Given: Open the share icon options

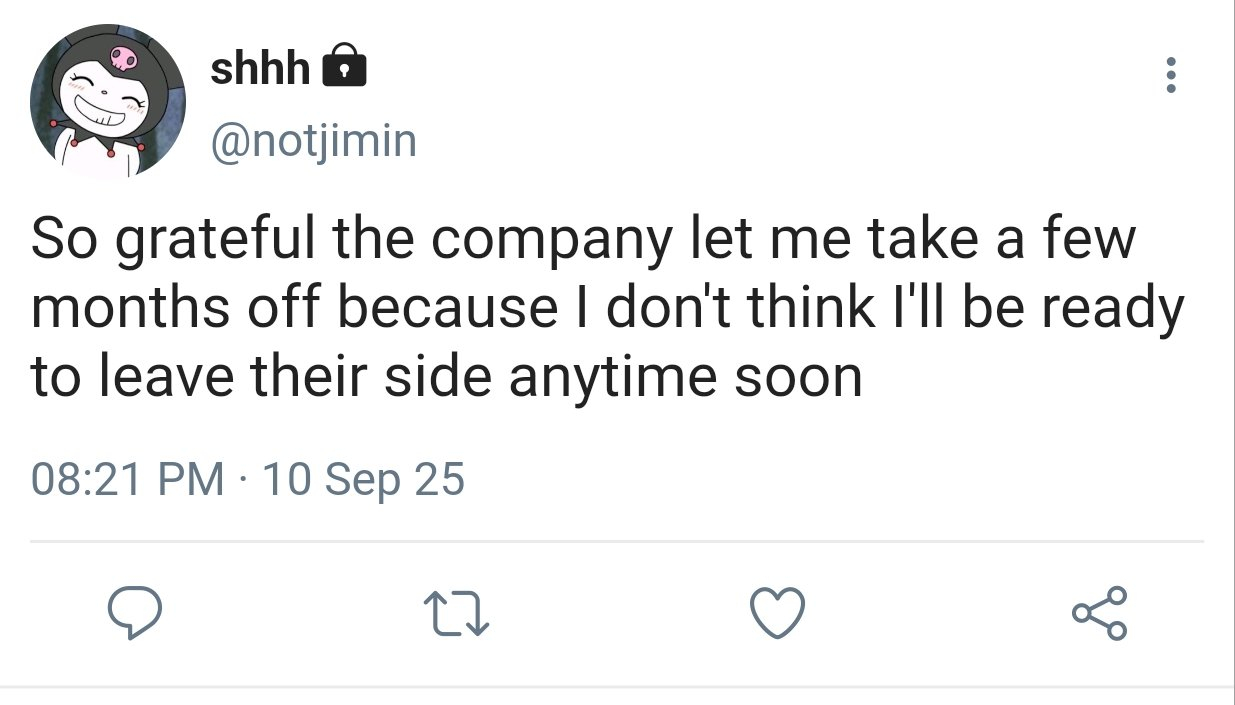Looking at the screenshot, I should (1099, 612).
